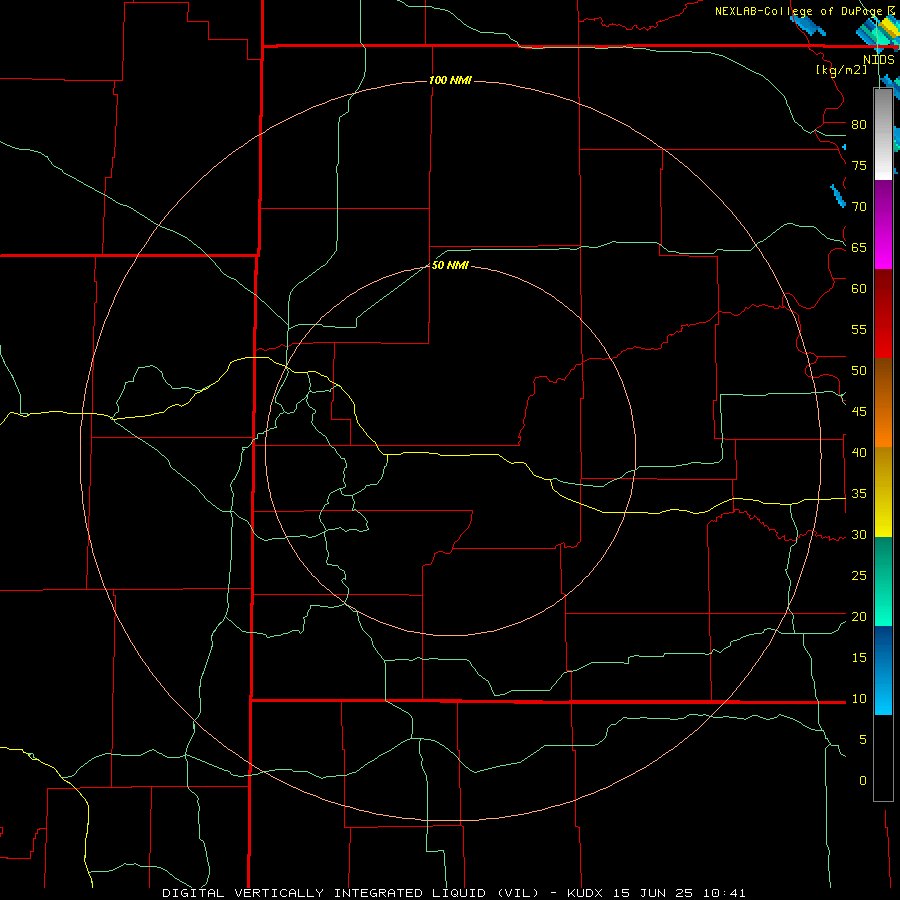
Task: Click the red segment of the color scale
Action: (x=883, y=314)
